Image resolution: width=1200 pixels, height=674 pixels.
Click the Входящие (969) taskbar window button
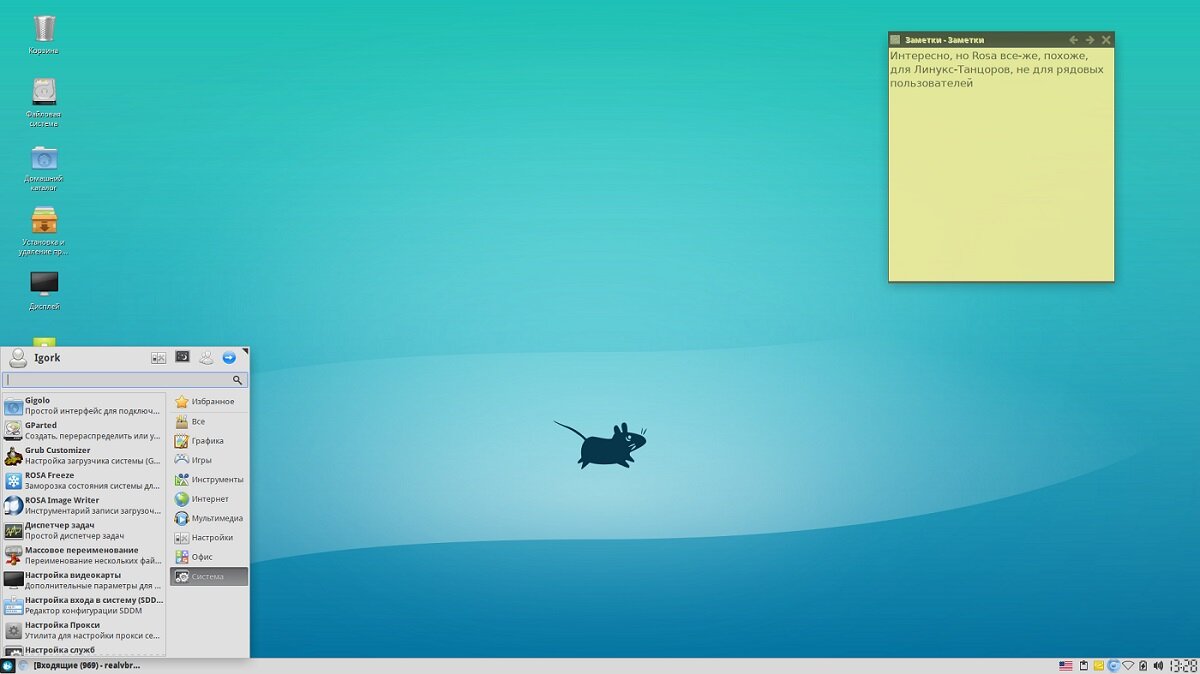pos(78,665)
